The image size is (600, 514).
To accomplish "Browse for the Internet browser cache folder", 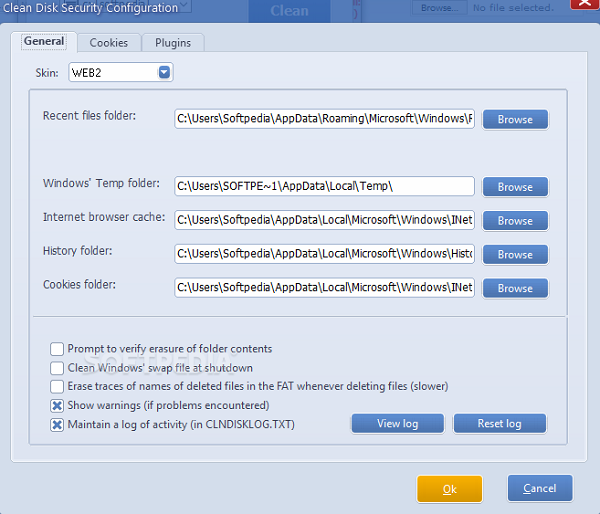I will (515, 220).
